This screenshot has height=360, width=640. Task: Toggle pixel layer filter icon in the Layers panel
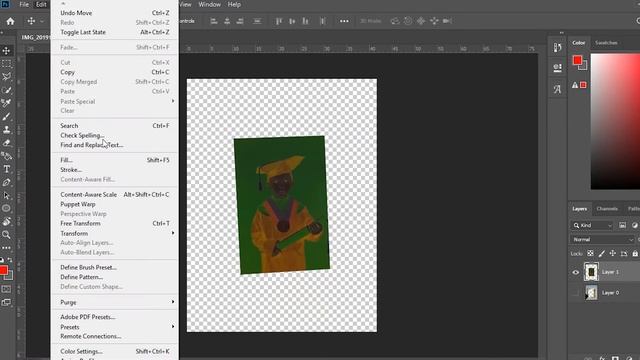[622, 225]
